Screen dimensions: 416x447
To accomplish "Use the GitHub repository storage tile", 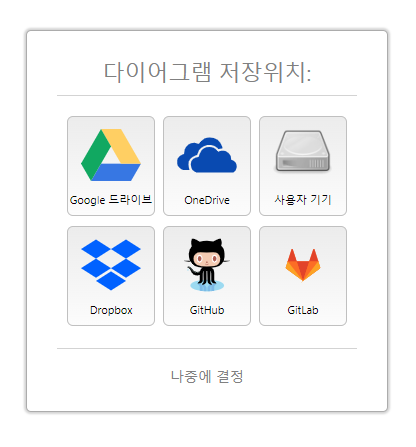I will pyautogui.click(x=207, y=276).
